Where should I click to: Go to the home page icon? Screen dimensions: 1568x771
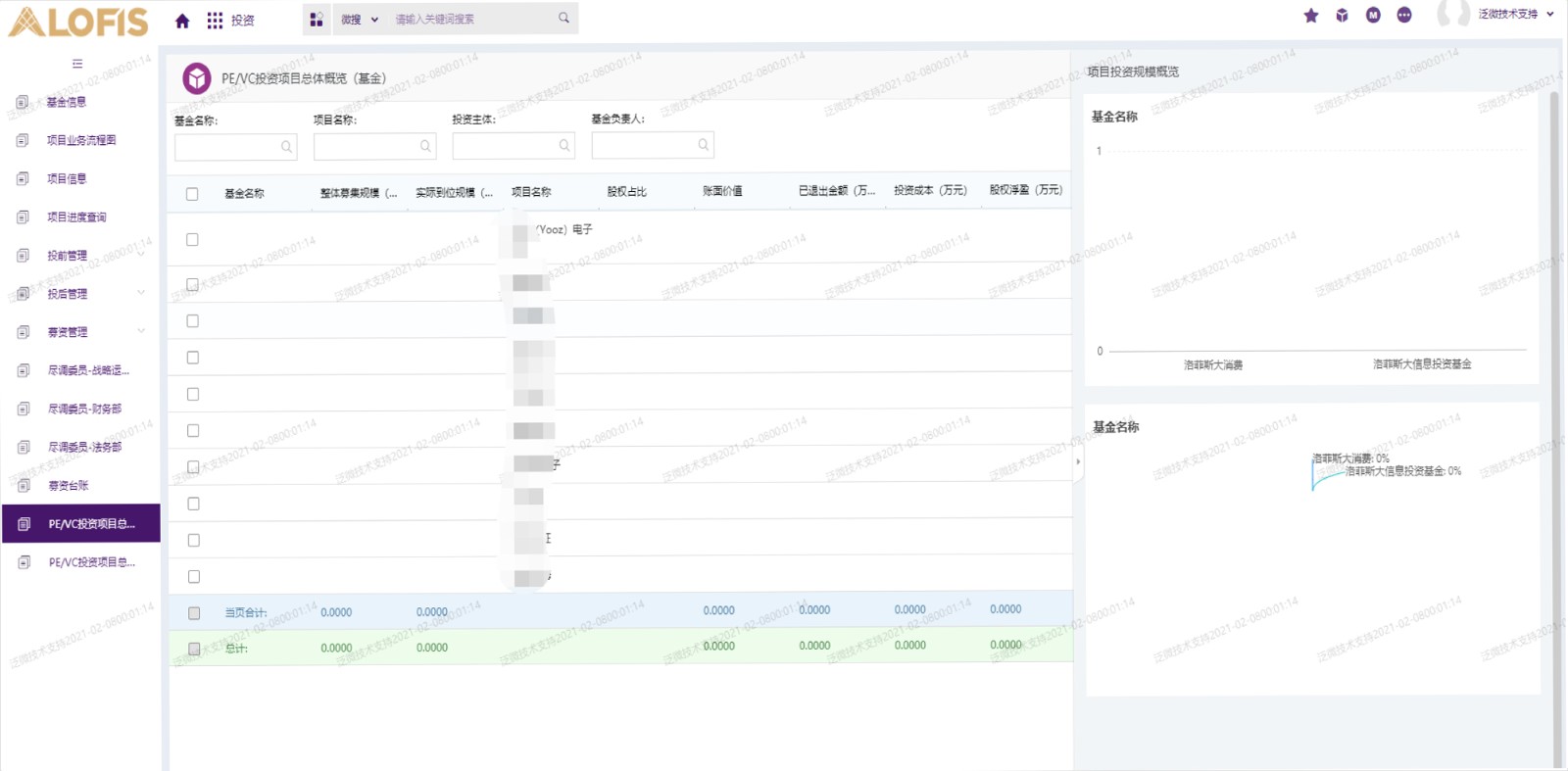tap(182, 21)
